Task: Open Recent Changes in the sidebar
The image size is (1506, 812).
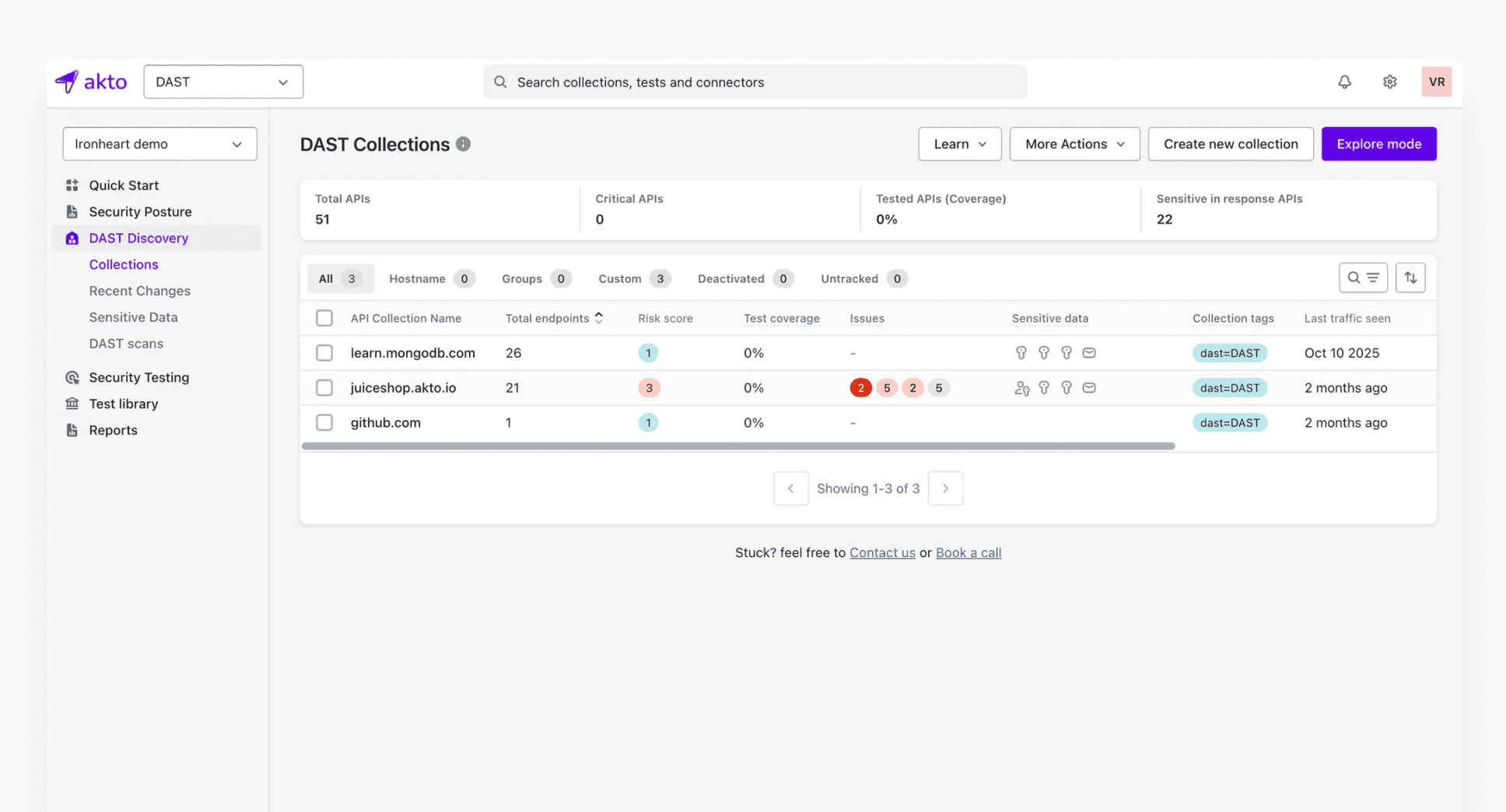Action: [140, 291]
